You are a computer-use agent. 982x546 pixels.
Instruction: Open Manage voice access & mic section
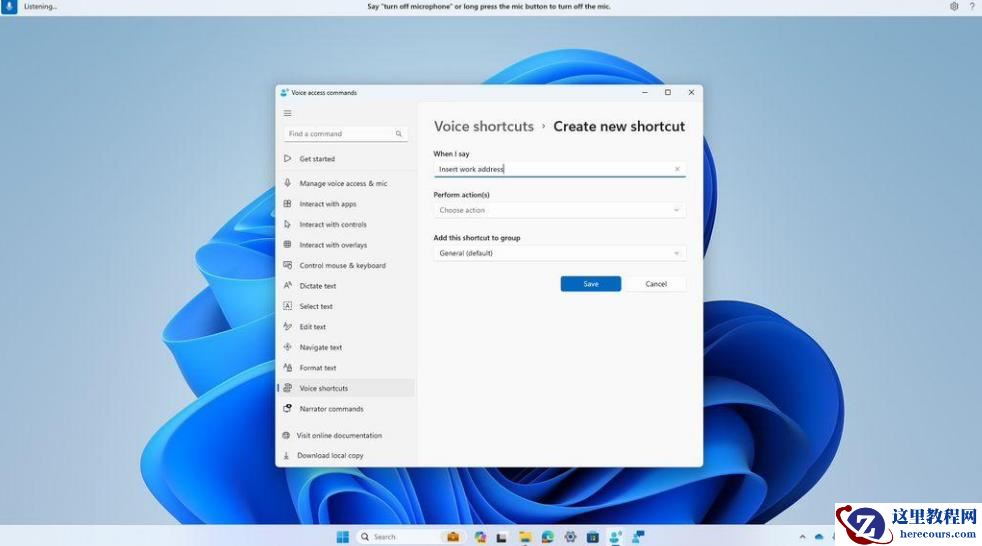click(345, 183)
